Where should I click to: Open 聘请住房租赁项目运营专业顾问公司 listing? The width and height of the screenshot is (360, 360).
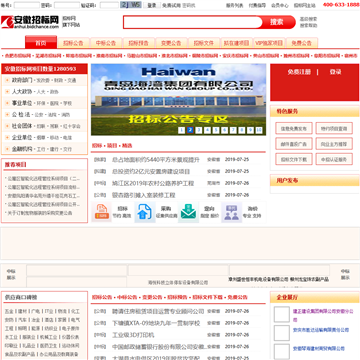tap(158, 311)
